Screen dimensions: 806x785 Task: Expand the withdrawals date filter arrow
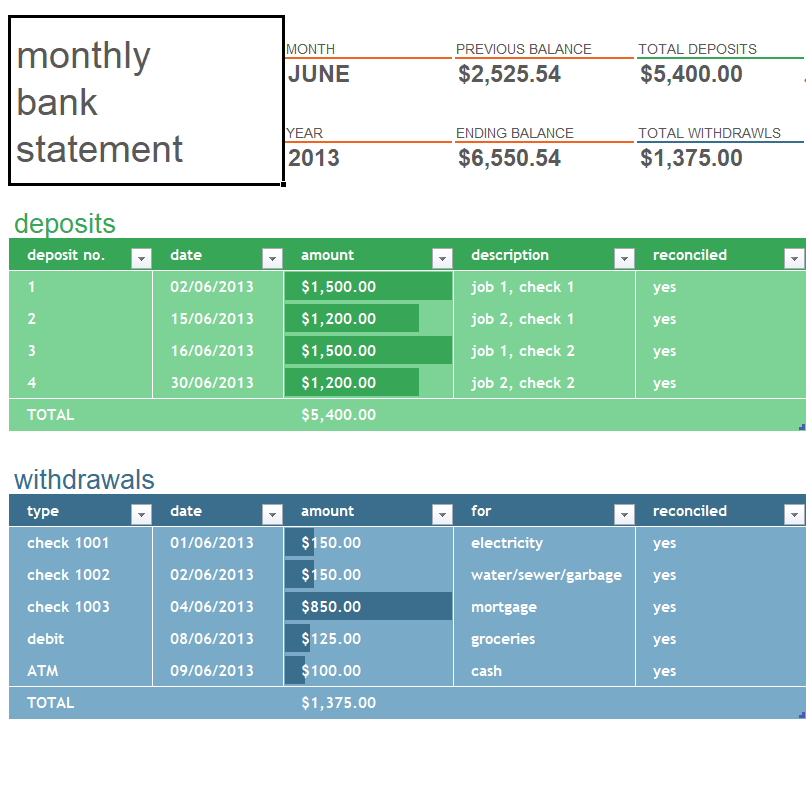272,515
